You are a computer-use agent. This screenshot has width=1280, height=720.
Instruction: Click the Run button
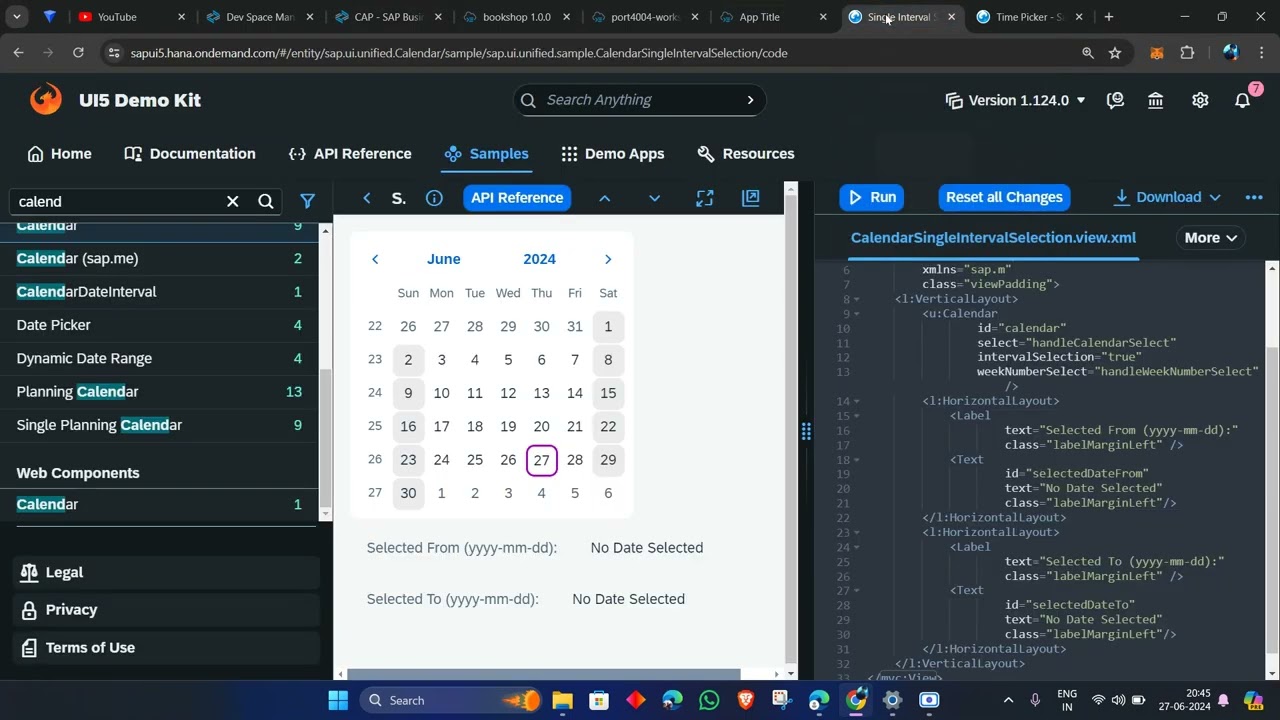coord(872,197)
